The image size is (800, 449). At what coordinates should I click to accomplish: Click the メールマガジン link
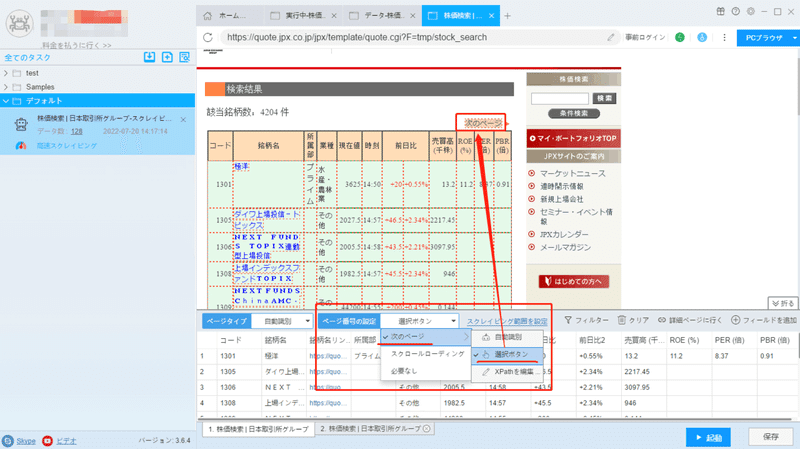(x=565, y=247)
